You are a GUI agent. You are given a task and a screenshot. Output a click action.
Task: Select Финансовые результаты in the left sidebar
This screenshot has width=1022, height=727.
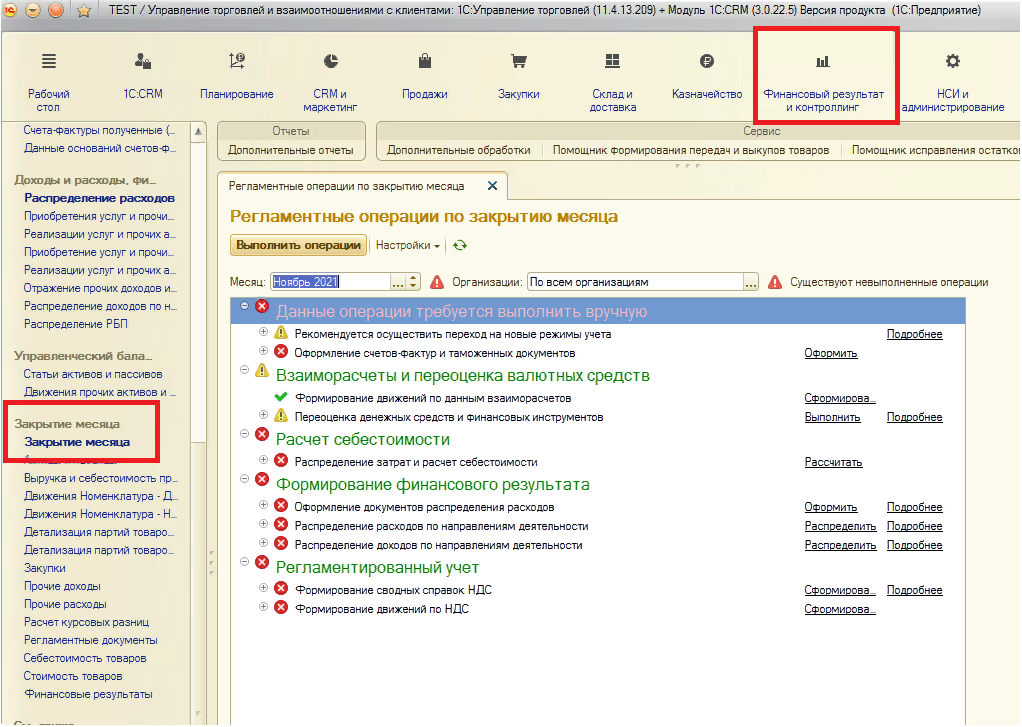[88, 694]
